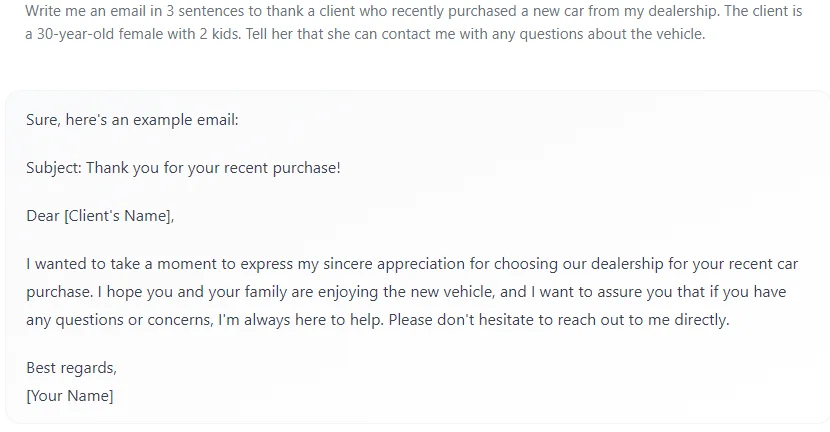Click the phrase "any questions or concerns"

coord(119,320)
